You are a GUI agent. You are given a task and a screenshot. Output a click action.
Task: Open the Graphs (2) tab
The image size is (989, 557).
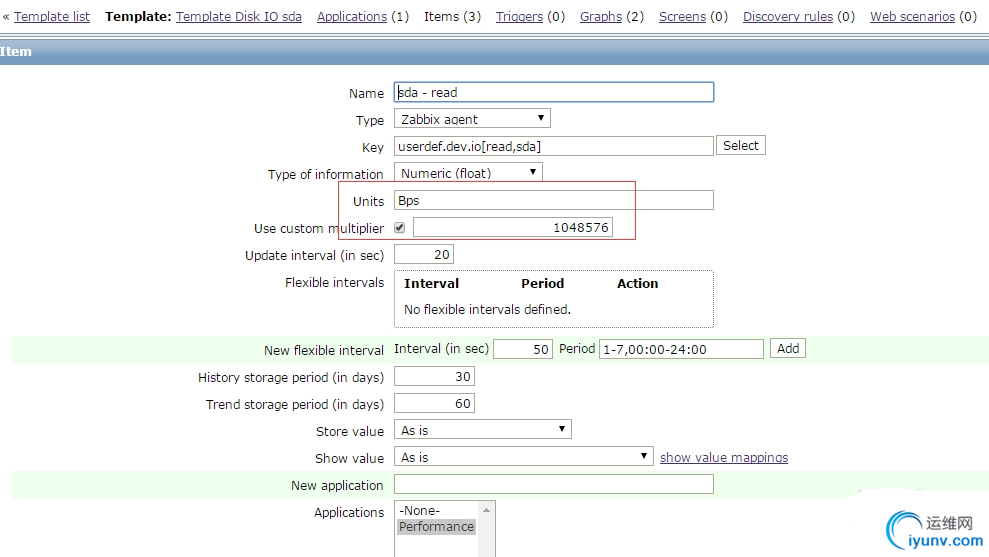point(601,16)
